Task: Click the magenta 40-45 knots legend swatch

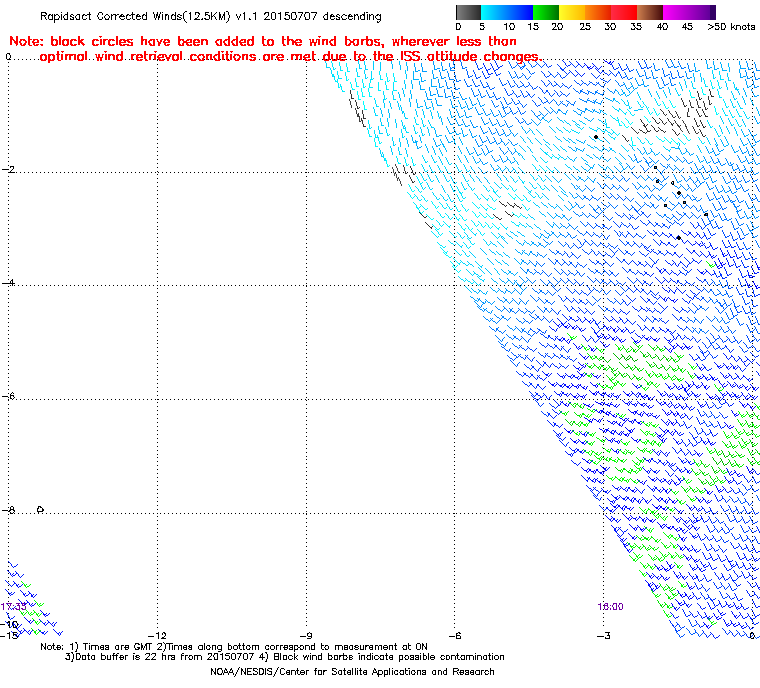Action: click(x=676, y=12)
